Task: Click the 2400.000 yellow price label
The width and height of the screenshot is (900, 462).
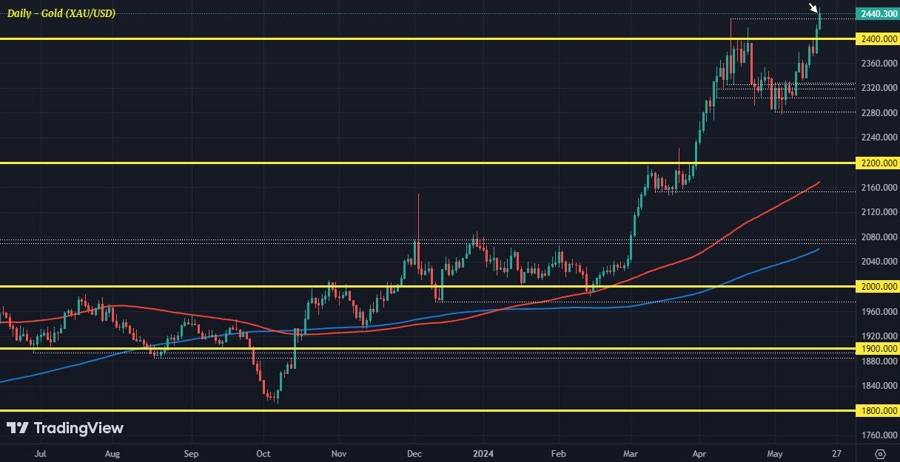Action: [877, 38]
